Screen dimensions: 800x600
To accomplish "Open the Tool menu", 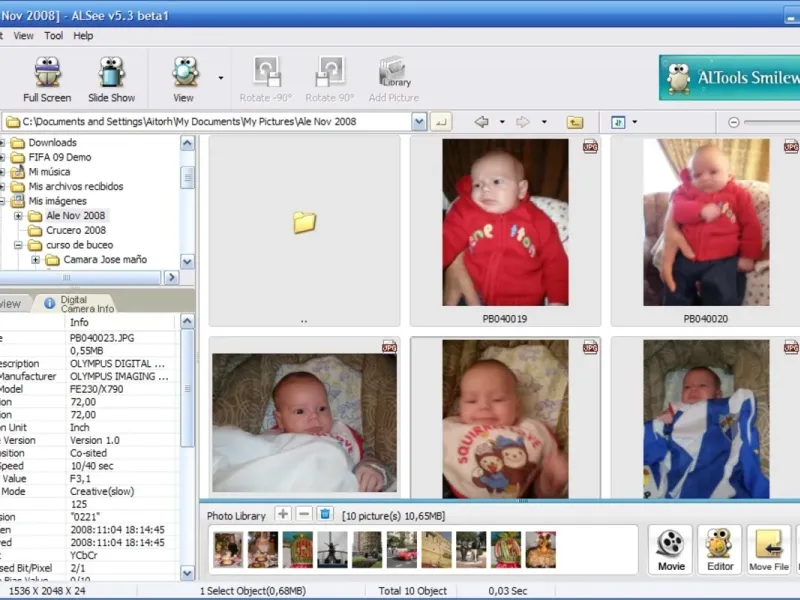I will [53, 36].
